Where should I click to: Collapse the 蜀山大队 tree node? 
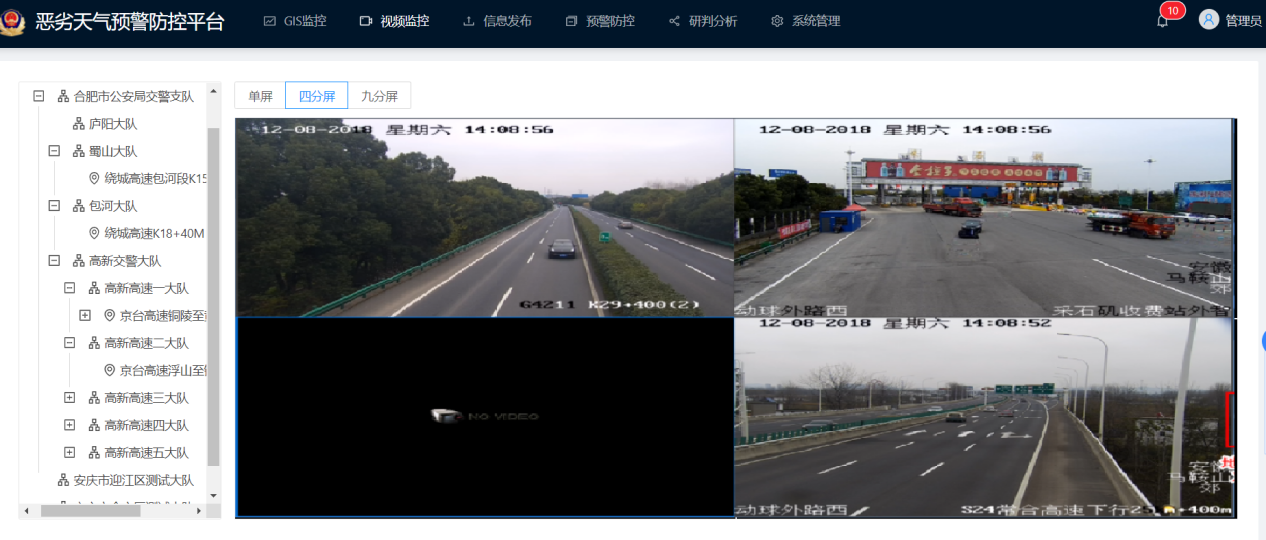pyautogui.click(x=54, y=151)
